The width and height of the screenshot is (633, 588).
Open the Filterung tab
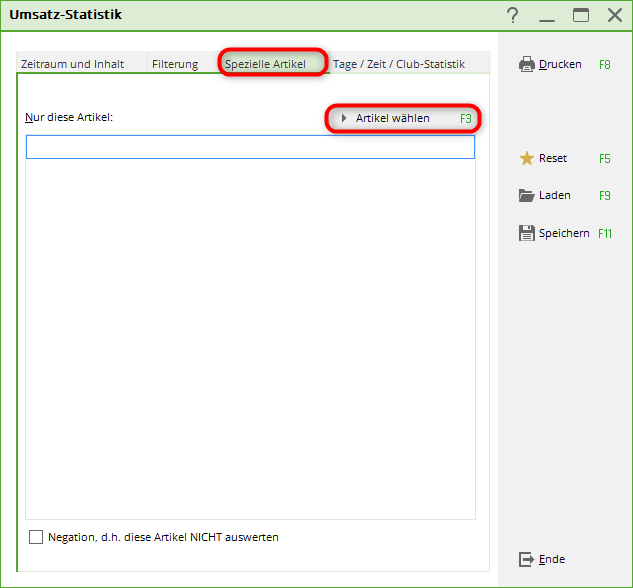pyautogui.click(x=175, y=64)
